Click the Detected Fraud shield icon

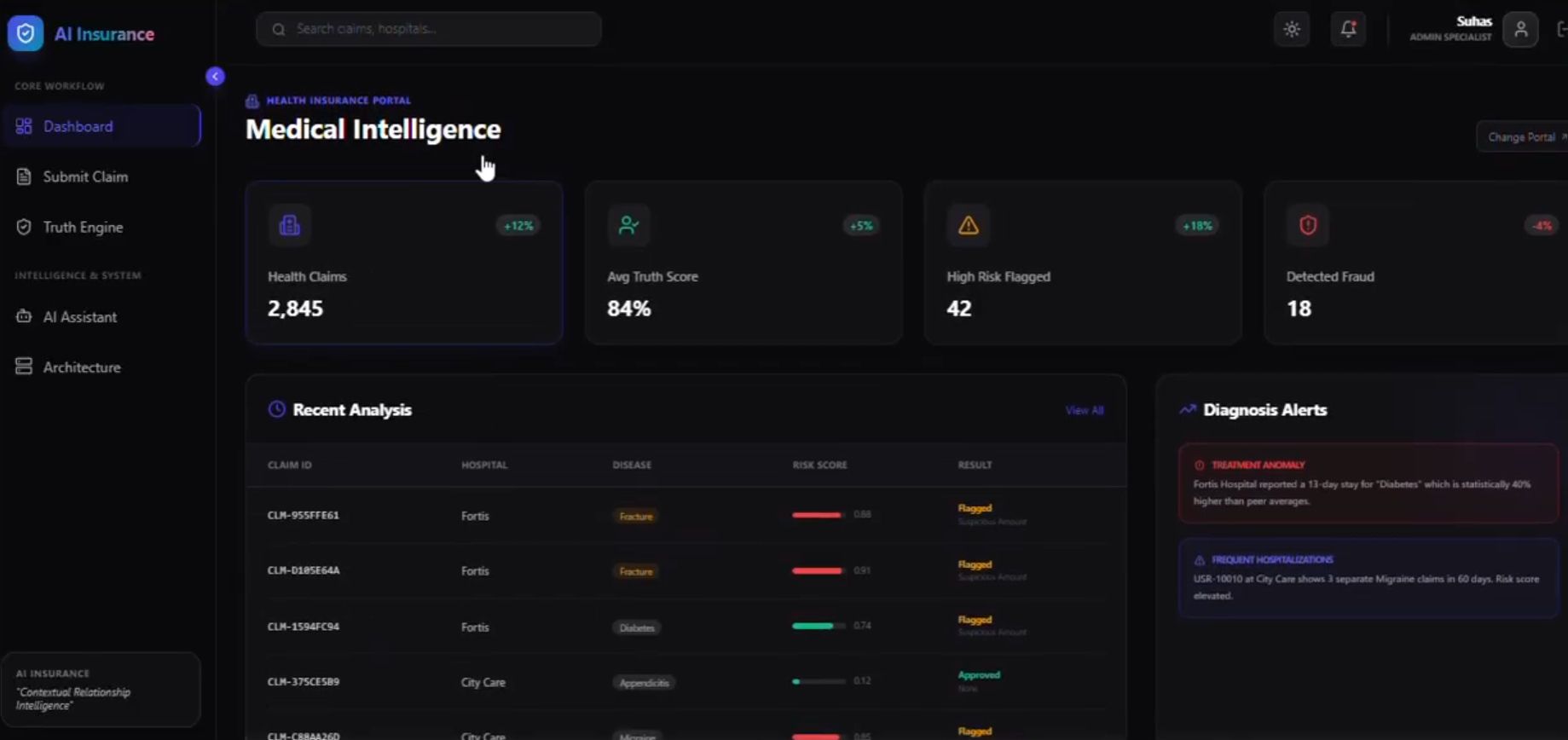point(1308,225)
